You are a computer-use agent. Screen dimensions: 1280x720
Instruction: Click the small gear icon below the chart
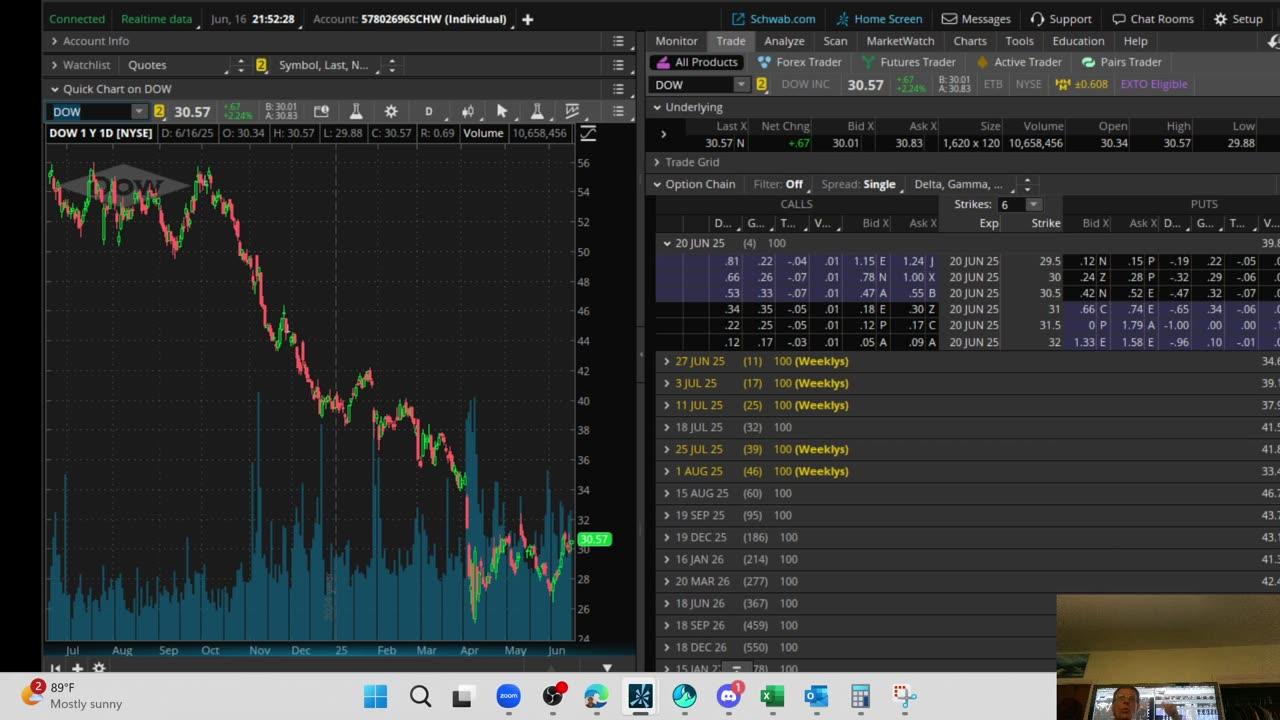coord(99,668)
